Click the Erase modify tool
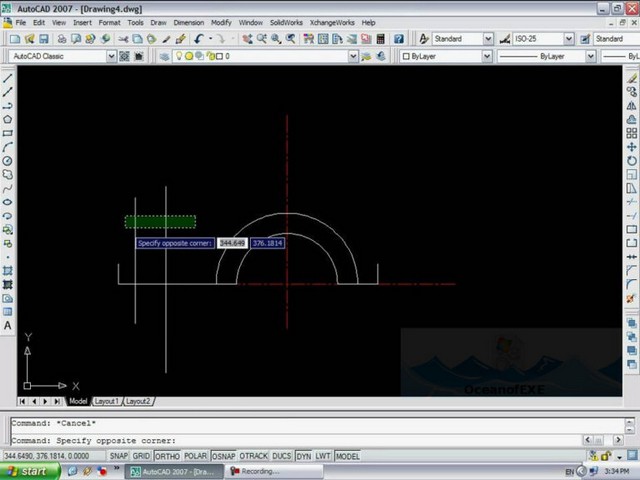 click(631, 78)
